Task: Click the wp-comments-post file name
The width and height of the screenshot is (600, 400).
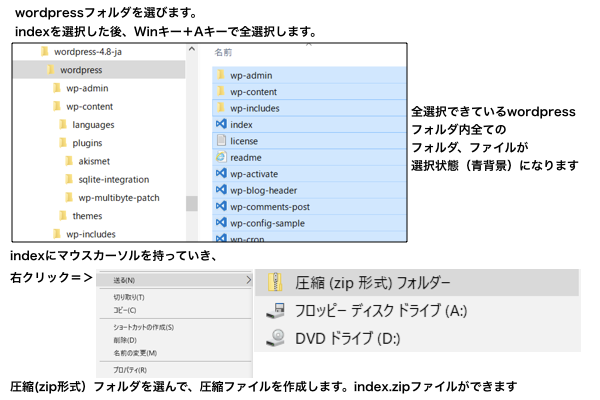Action: (270, 207)
